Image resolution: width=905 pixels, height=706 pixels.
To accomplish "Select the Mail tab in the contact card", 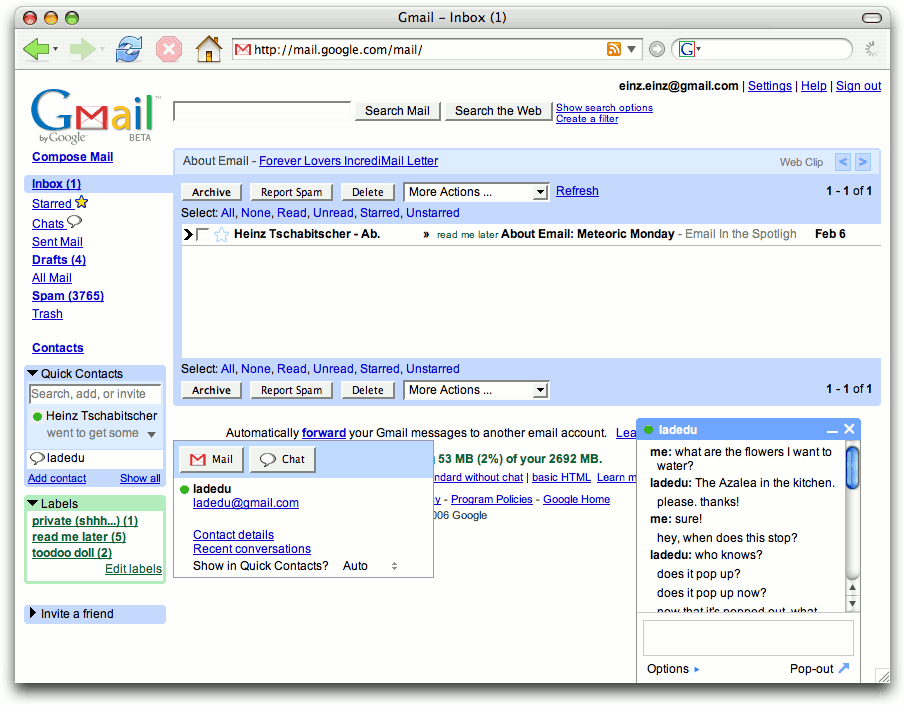I will click(x=210, y=460).
